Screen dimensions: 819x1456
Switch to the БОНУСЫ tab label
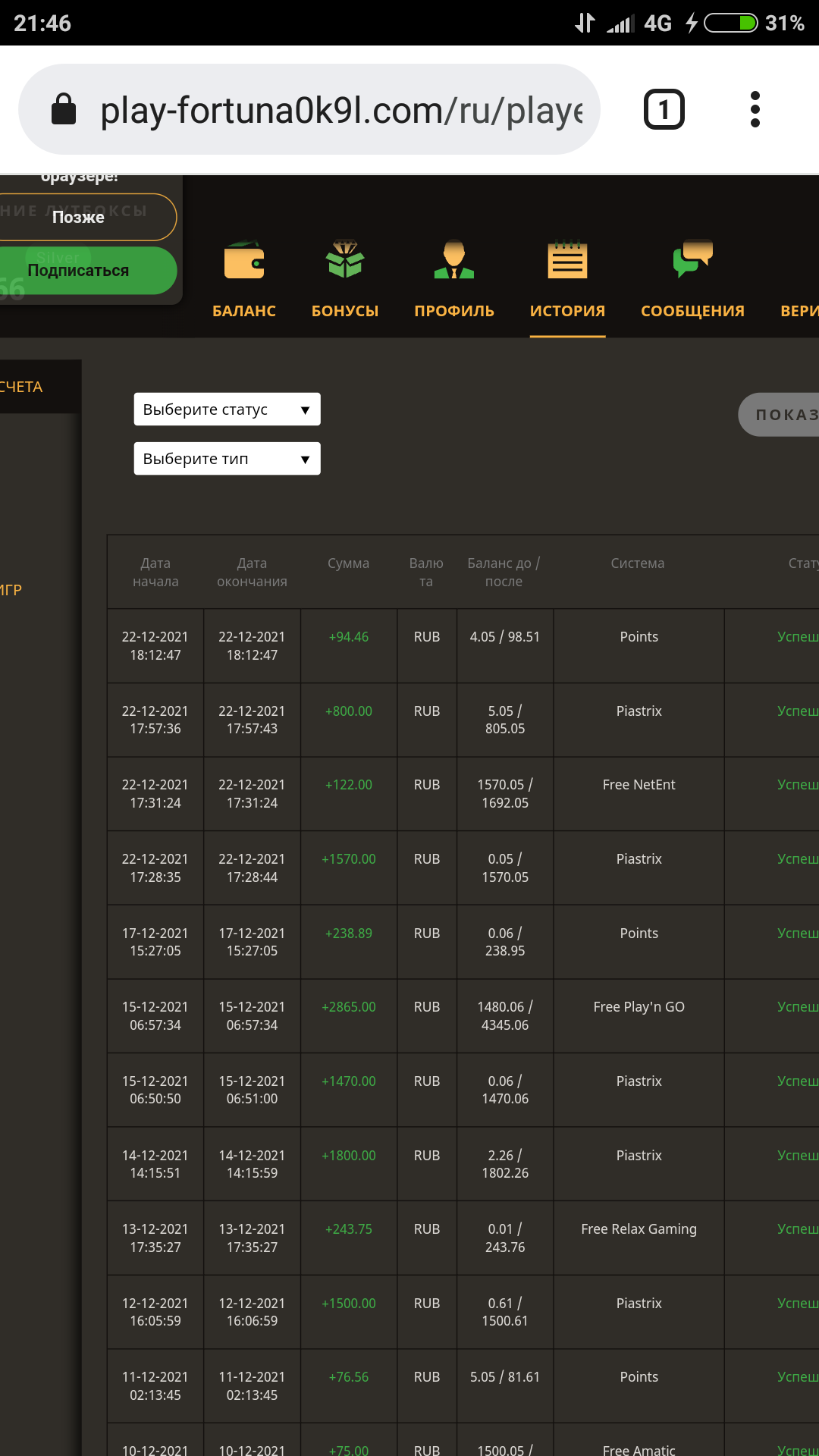tap(345, 311)
